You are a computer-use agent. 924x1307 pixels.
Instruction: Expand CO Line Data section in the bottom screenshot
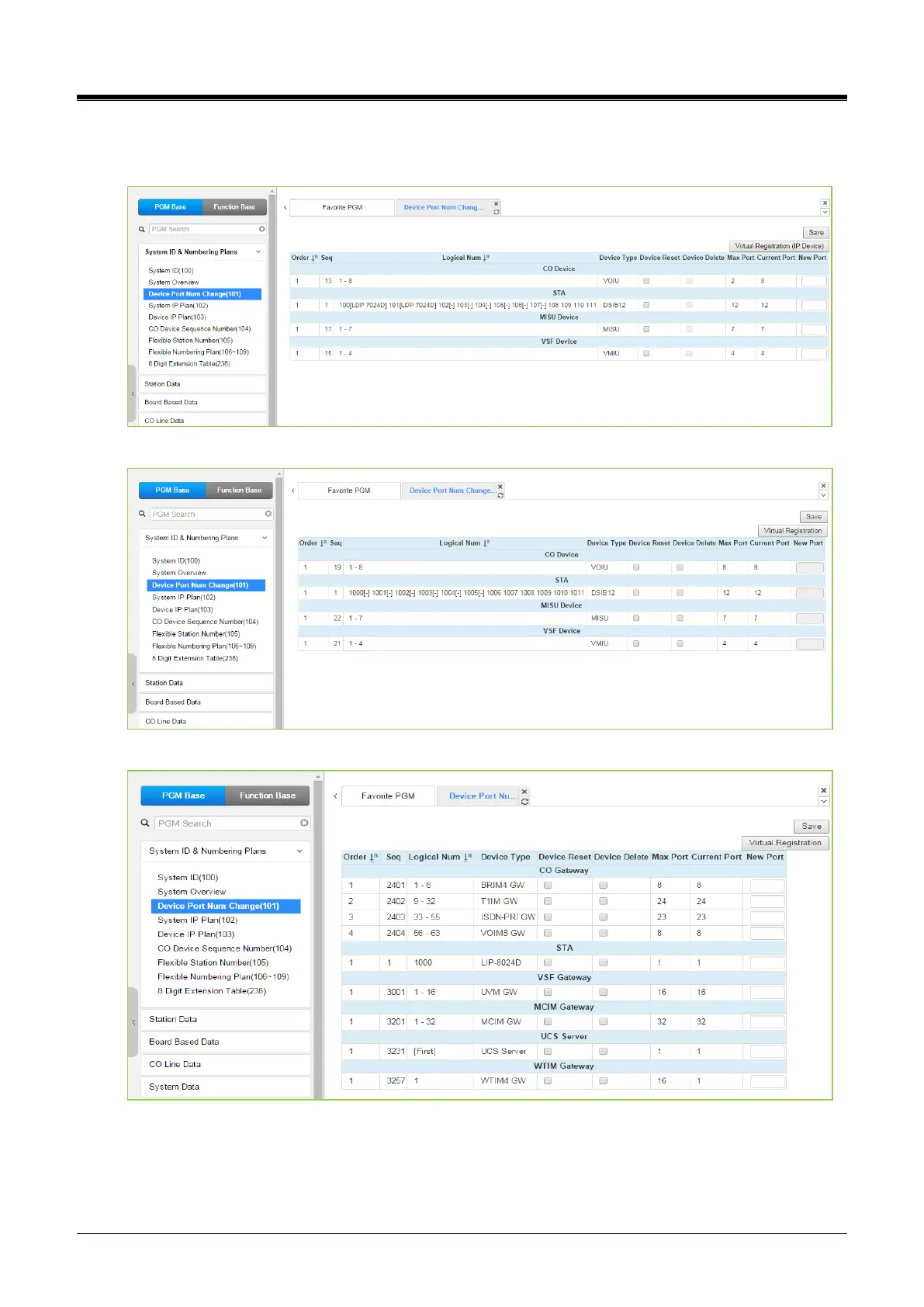coord(226,1064)
